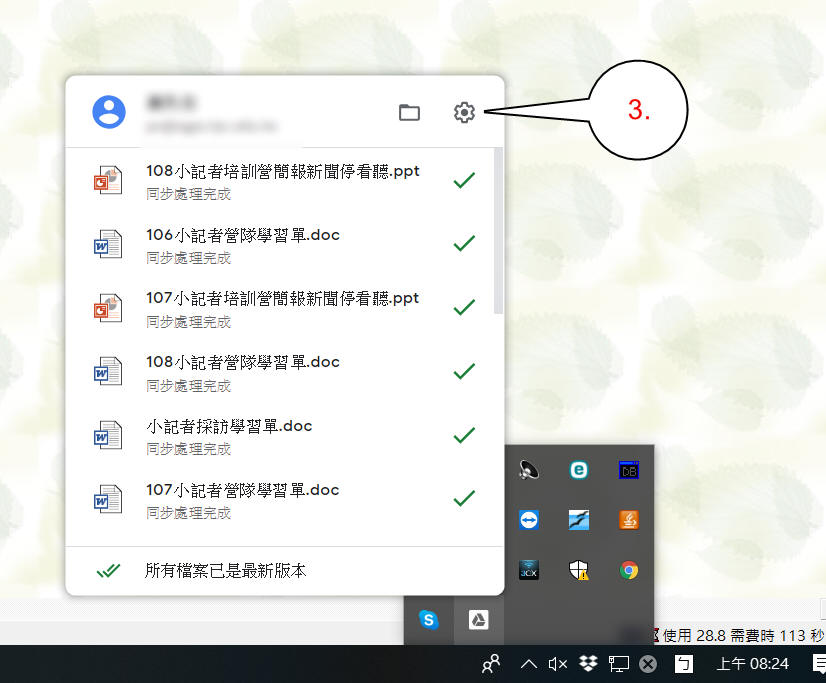Open the Google Drive settings gear
The height and width of the screenshot is (683, 826).
[464, 112]
